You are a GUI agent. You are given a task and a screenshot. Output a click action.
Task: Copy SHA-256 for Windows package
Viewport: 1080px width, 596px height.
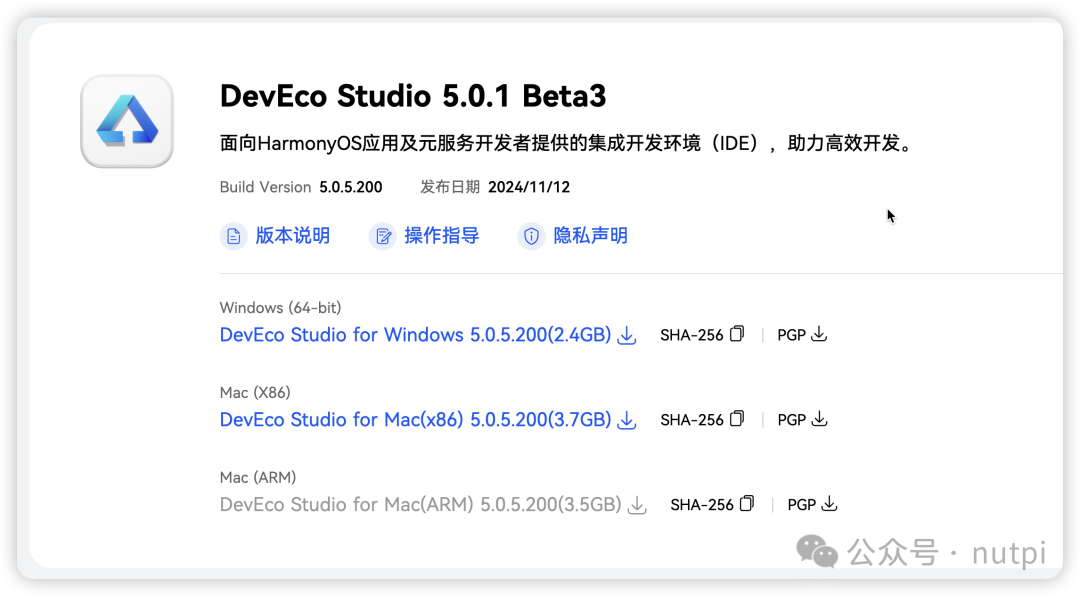click(x=737, y=334)
